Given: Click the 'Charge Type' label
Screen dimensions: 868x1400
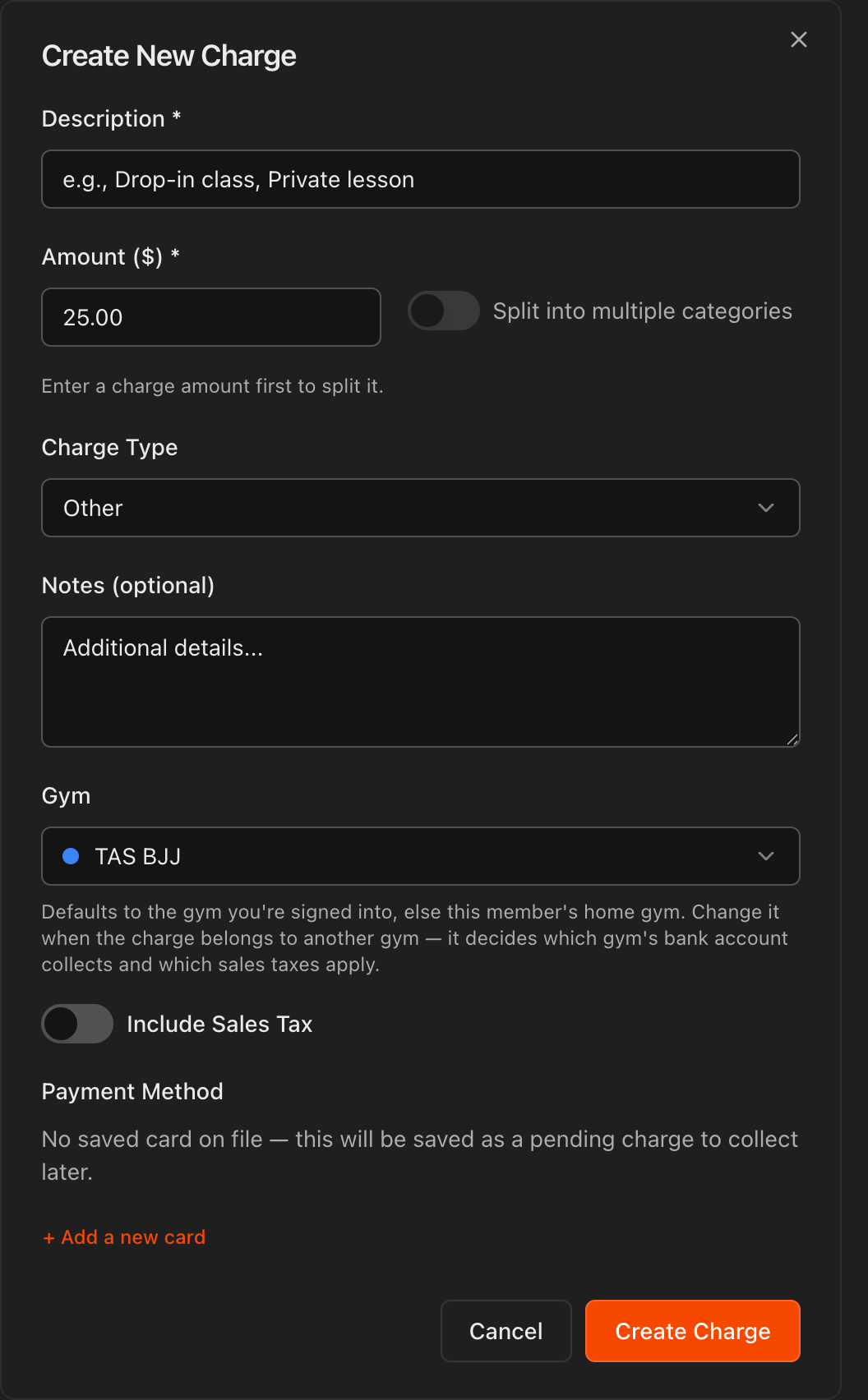Looking at the screenshot, I should [110, 447].
